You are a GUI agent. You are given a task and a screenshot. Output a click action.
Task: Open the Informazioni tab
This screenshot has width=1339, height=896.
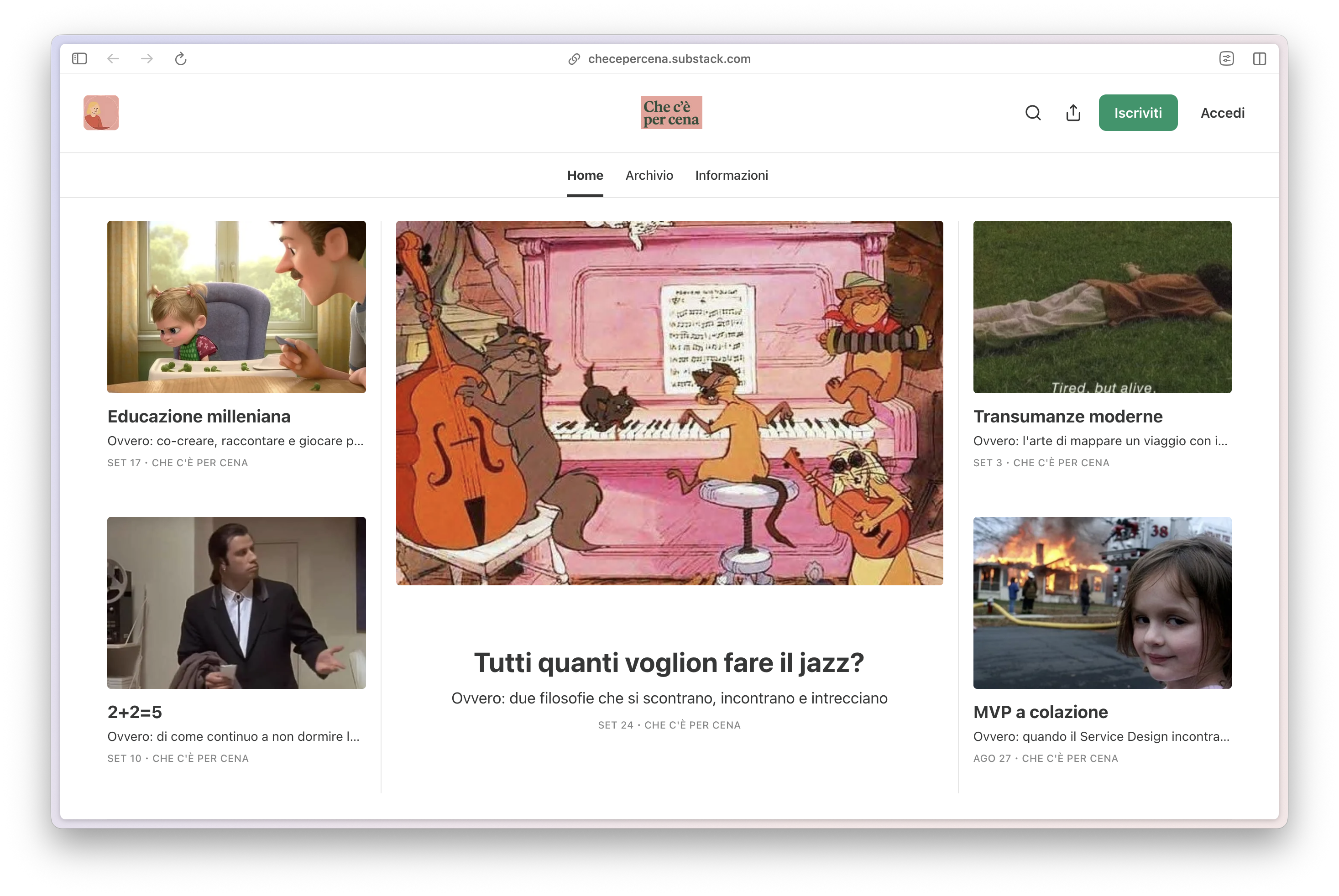click(732, 176)
